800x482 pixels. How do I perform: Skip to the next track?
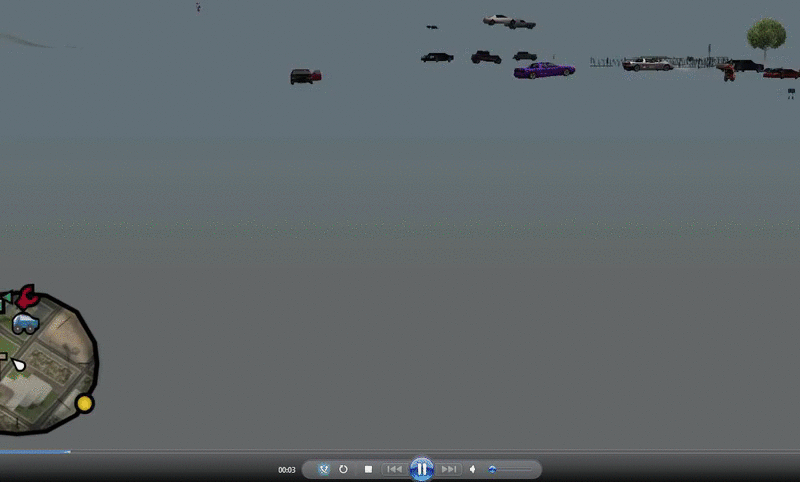point(448,469)
